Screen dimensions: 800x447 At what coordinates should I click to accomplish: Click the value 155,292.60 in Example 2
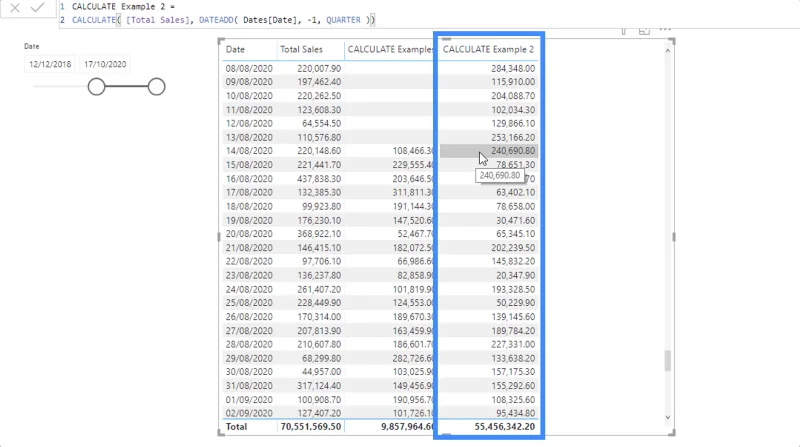click(513, 386)
